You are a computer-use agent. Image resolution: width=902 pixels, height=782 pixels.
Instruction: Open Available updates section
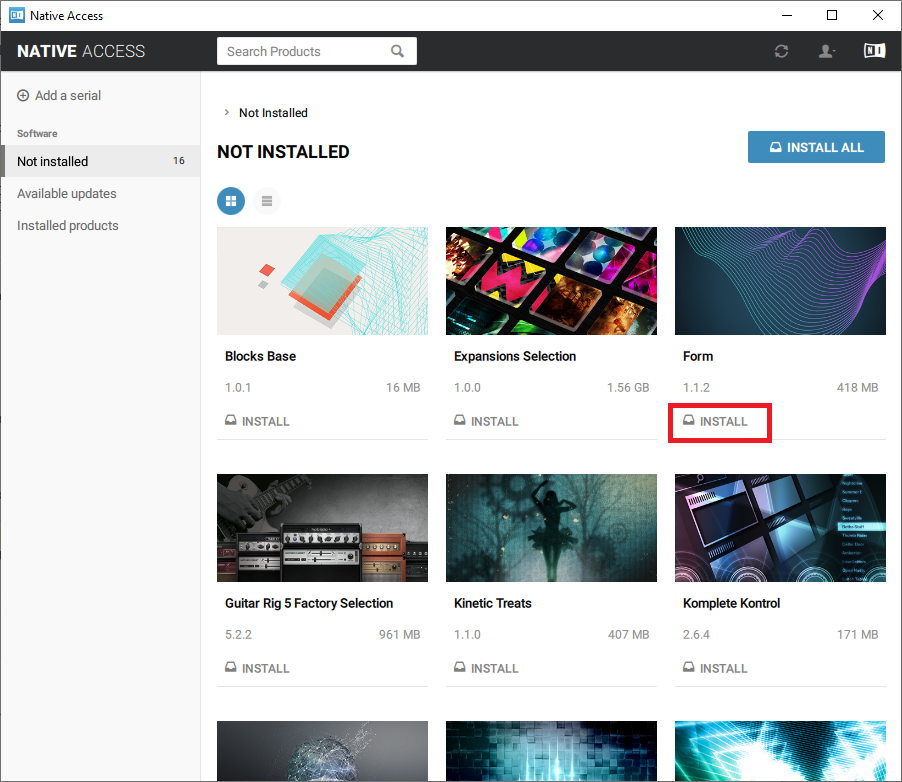click(67, 193)
